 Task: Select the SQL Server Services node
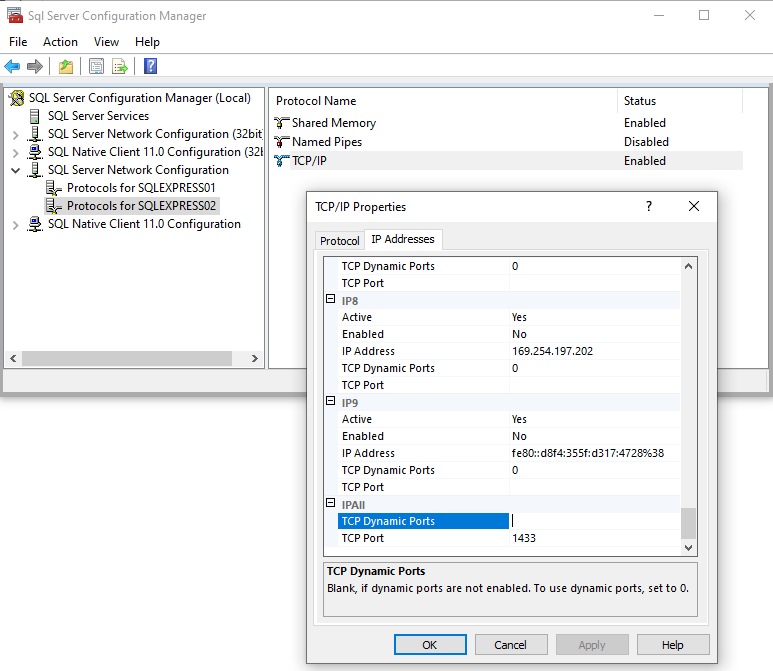pyautogui.click(x=98, y=116)
